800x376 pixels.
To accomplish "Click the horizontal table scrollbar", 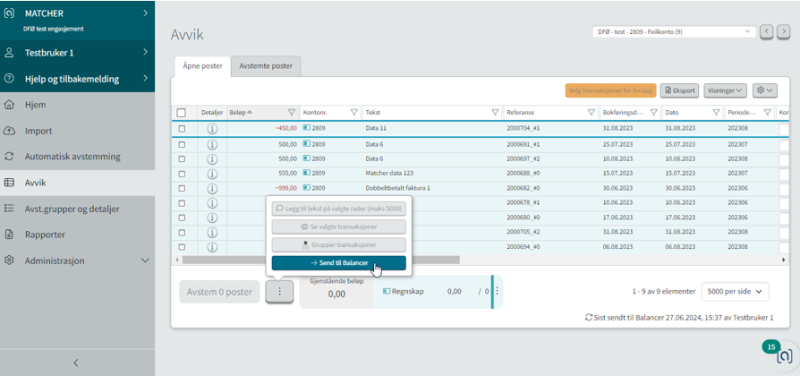I will pyautogui.click(x=321, y=260).
